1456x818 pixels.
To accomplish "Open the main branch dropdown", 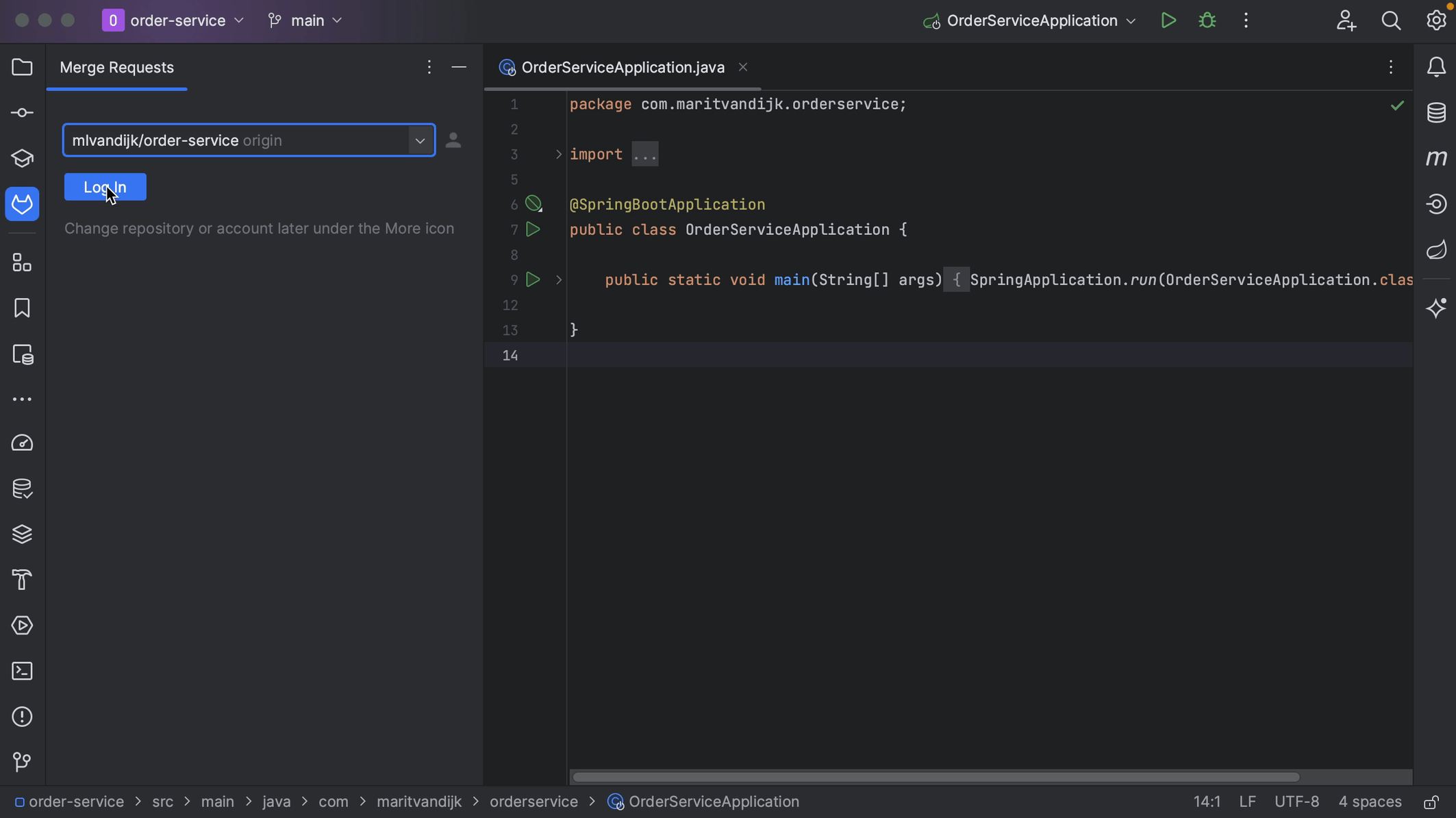I will [x=305, y=20].
